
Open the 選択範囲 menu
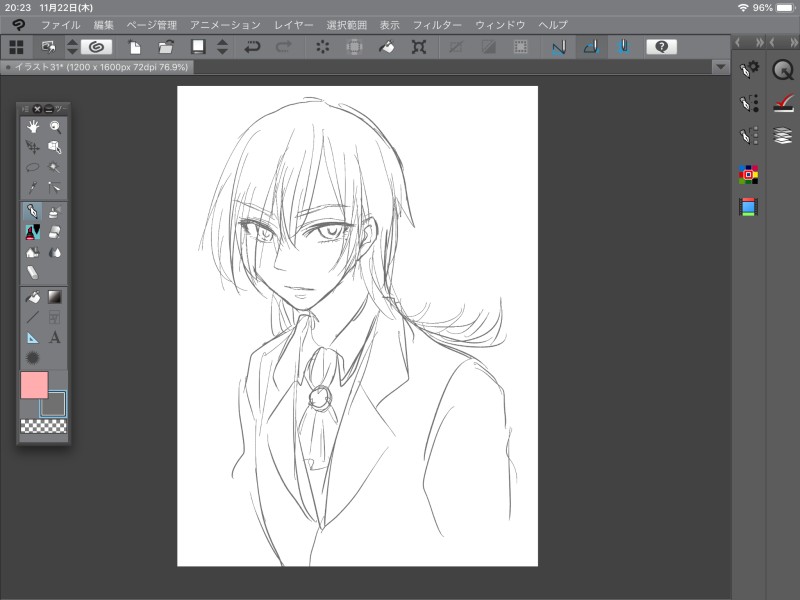[346, 24]
